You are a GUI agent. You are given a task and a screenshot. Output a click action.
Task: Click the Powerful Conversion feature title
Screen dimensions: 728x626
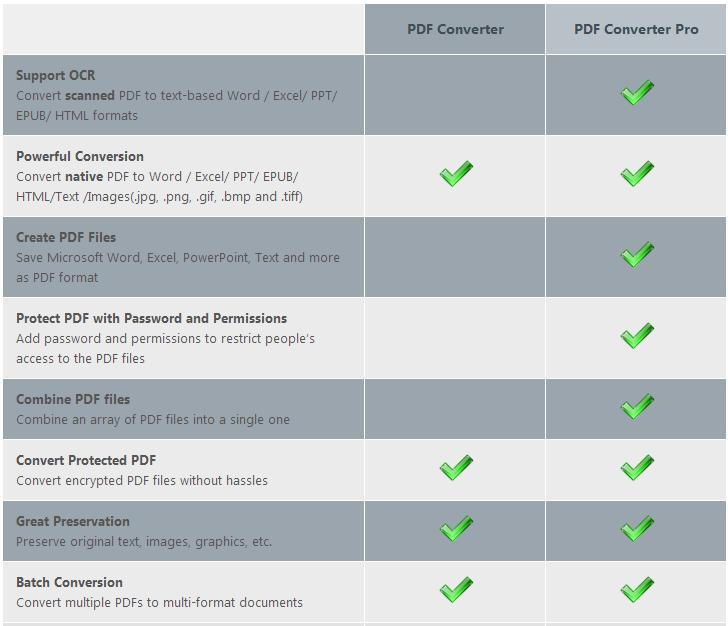pos(80,156)
